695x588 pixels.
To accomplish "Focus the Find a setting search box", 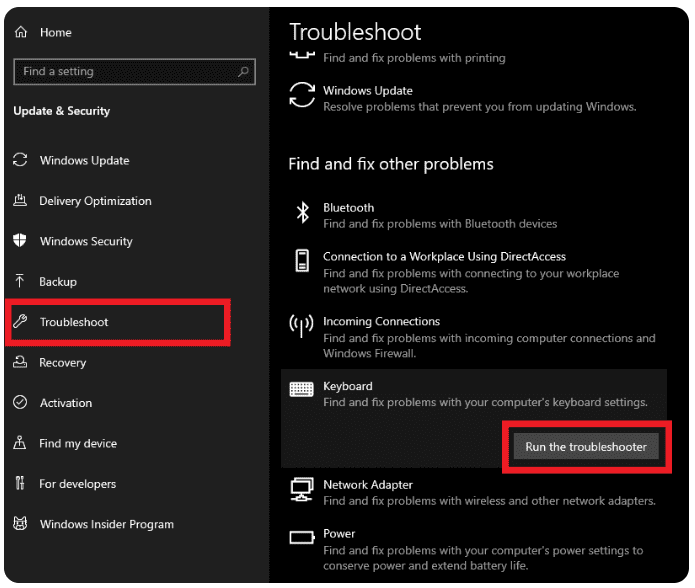I will 134,71.
